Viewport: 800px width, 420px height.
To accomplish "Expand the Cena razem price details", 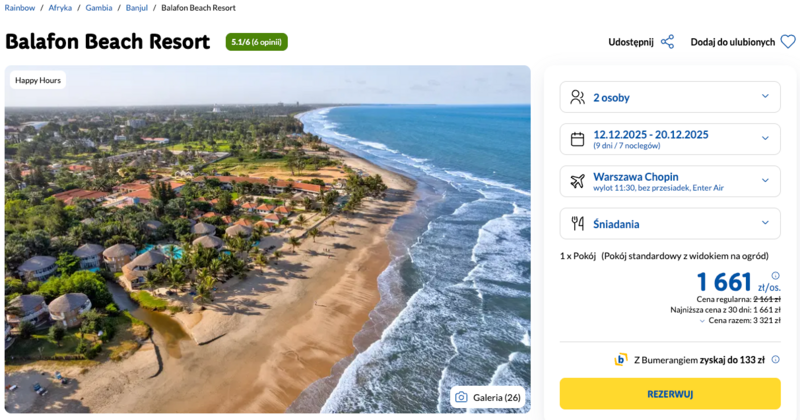I will [x=702, y=321].
